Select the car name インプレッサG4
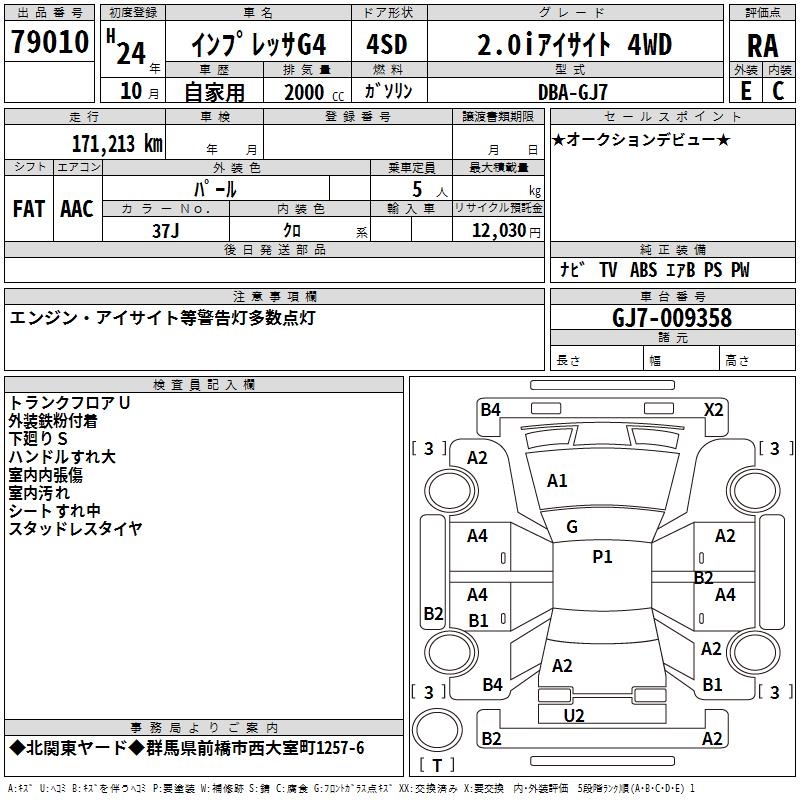 tap(259, 45)
